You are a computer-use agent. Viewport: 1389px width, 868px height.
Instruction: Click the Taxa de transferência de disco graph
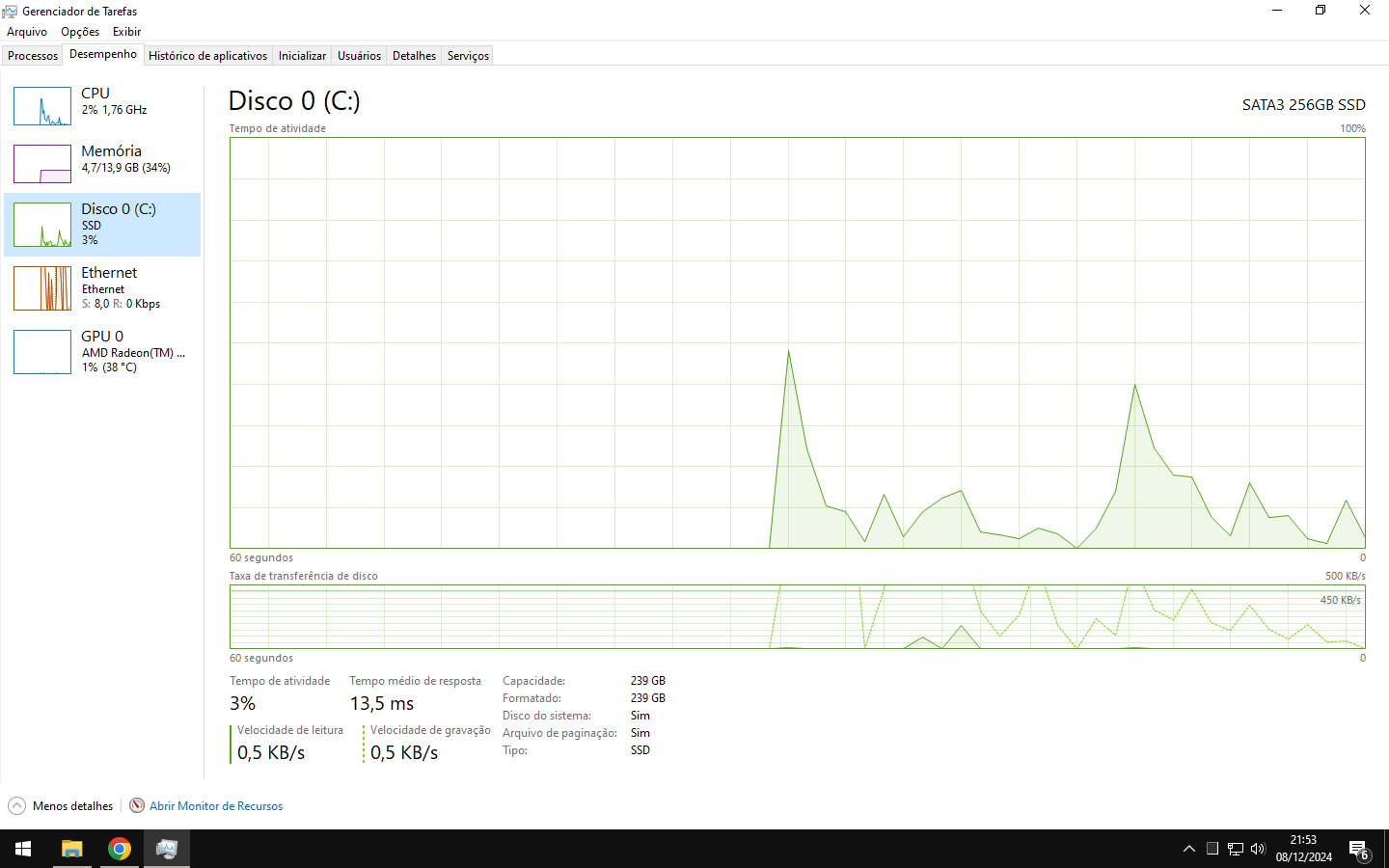(x=798, y=616)
